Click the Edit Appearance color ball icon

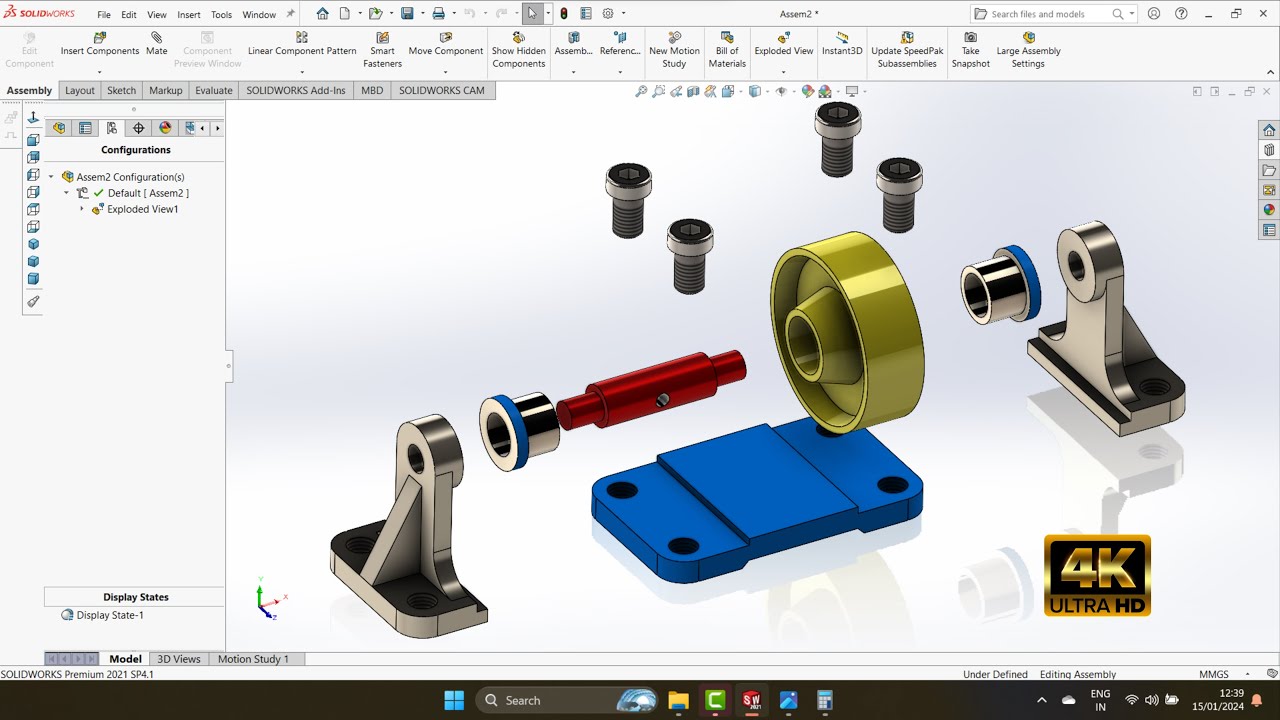[808, 91]
